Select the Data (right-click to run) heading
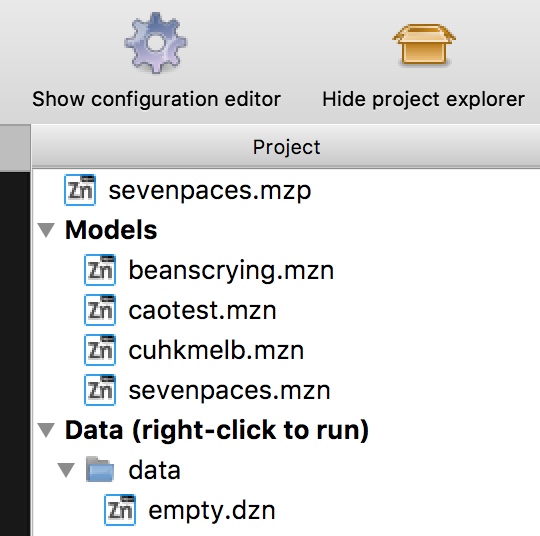 pos(217,430)
